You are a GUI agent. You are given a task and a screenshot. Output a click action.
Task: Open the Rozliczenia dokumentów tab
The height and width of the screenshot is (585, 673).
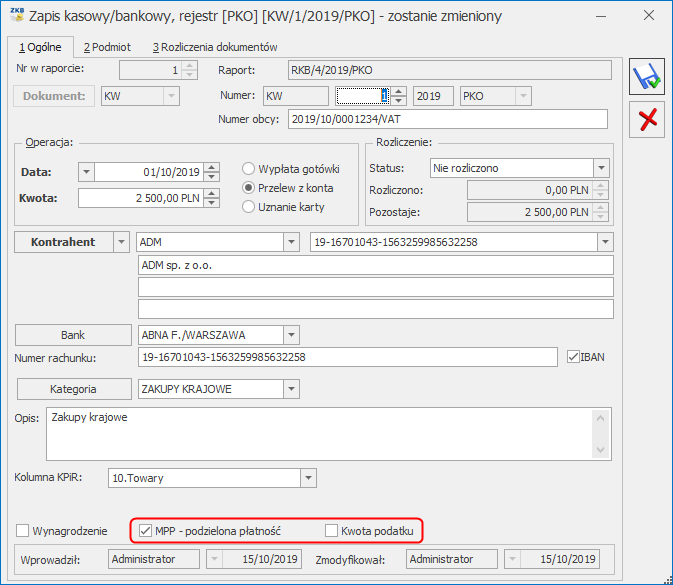215,47
